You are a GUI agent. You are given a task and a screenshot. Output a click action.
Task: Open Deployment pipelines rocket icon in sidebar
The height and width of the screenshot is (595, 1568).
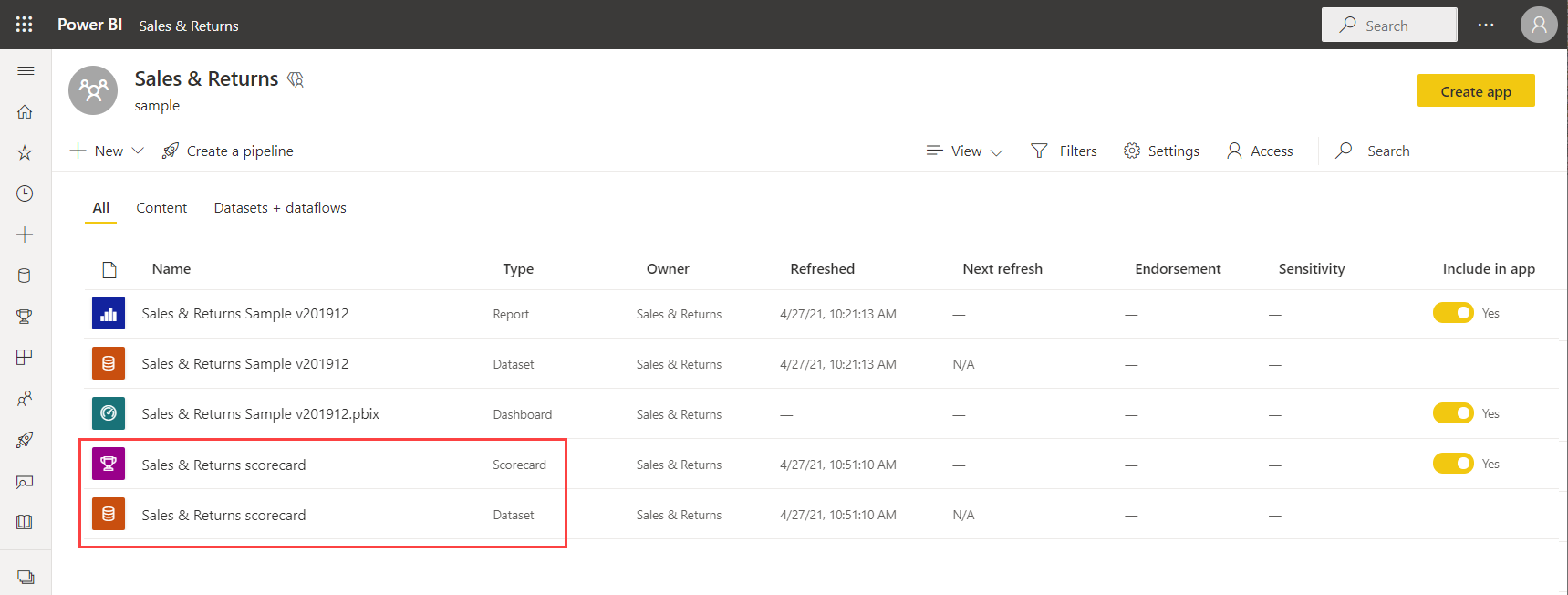(x=25, y=440)
